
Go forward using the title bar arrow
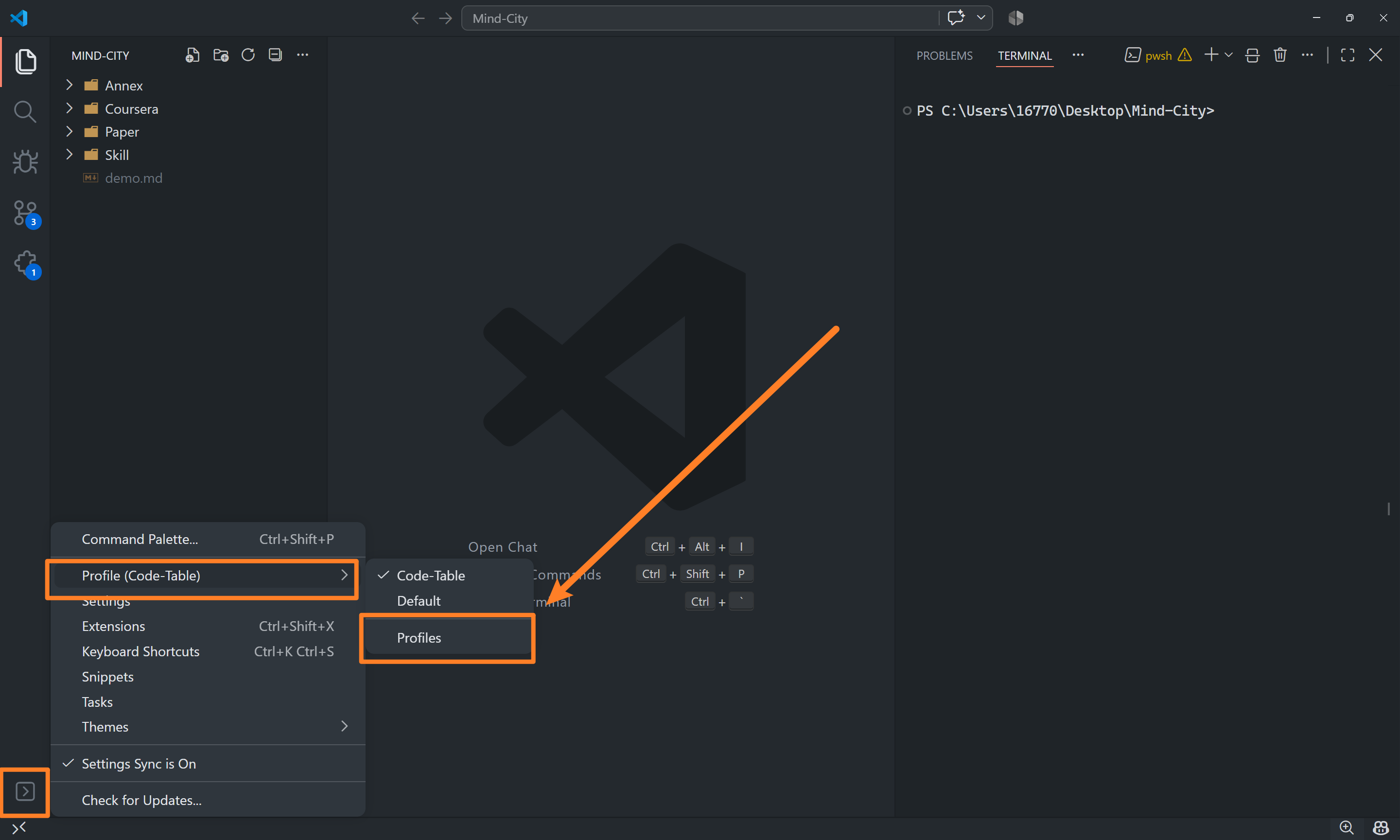(446, 18)
